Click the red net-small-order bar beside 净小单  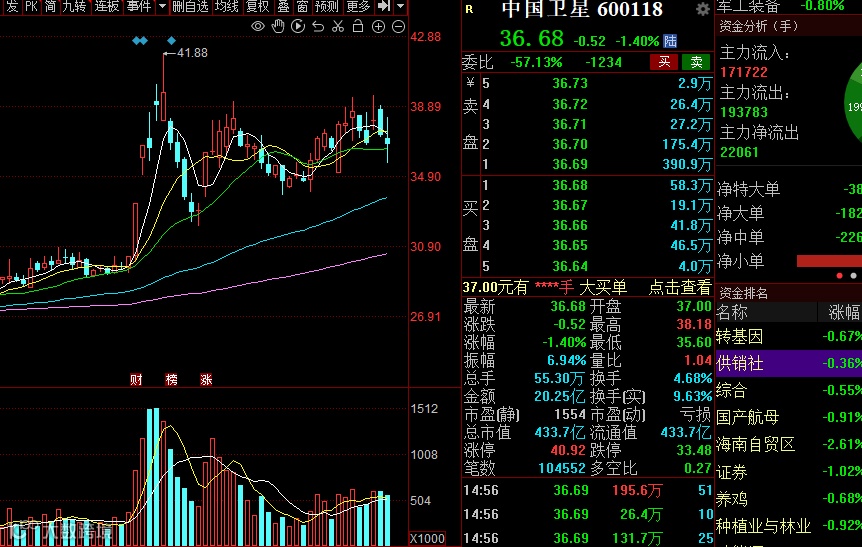(x=829, y=261)
